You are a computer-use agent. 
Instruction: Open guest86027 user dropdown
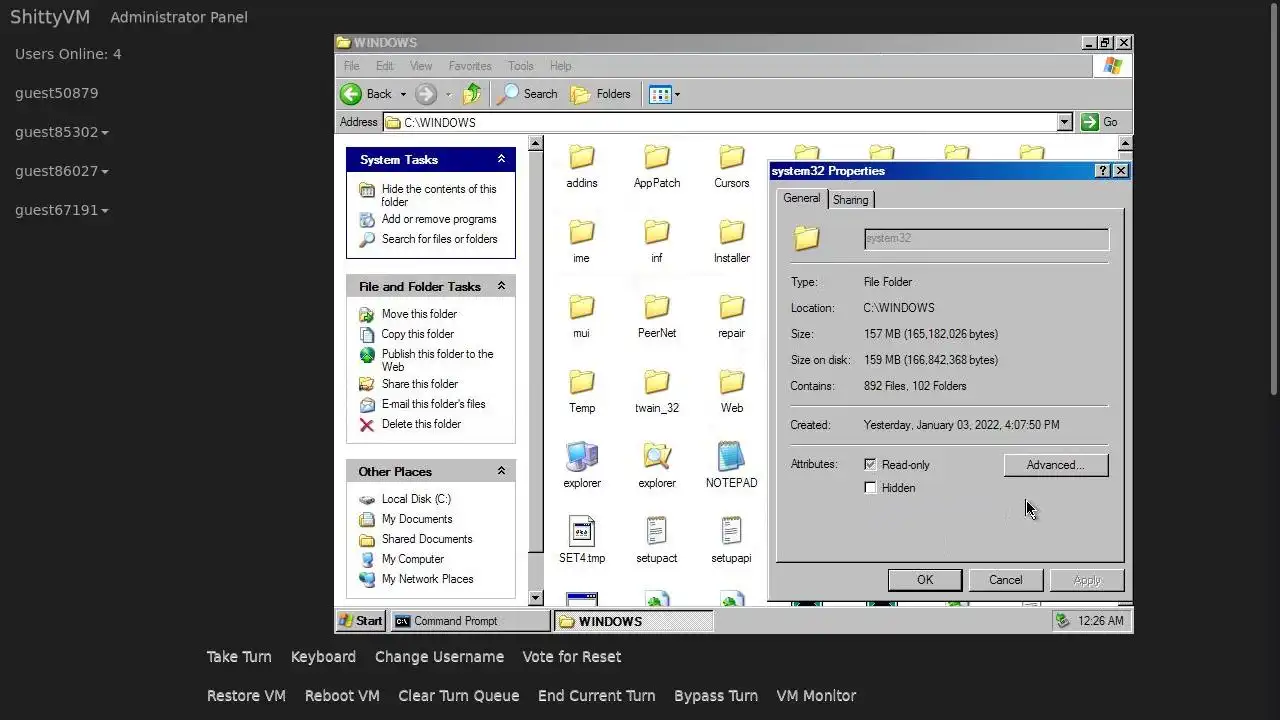62,171
